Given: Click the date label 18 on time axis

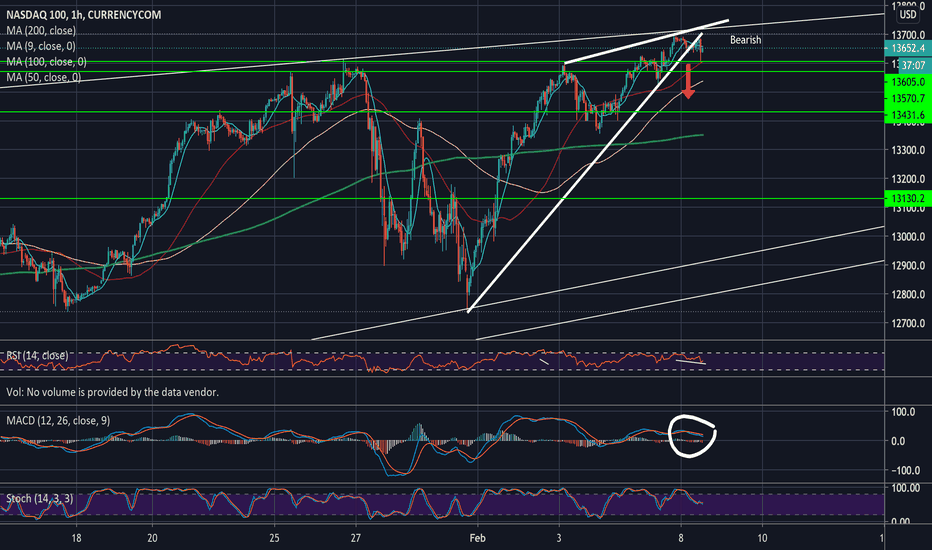Looking at the screenshot, I should point(76,538).
